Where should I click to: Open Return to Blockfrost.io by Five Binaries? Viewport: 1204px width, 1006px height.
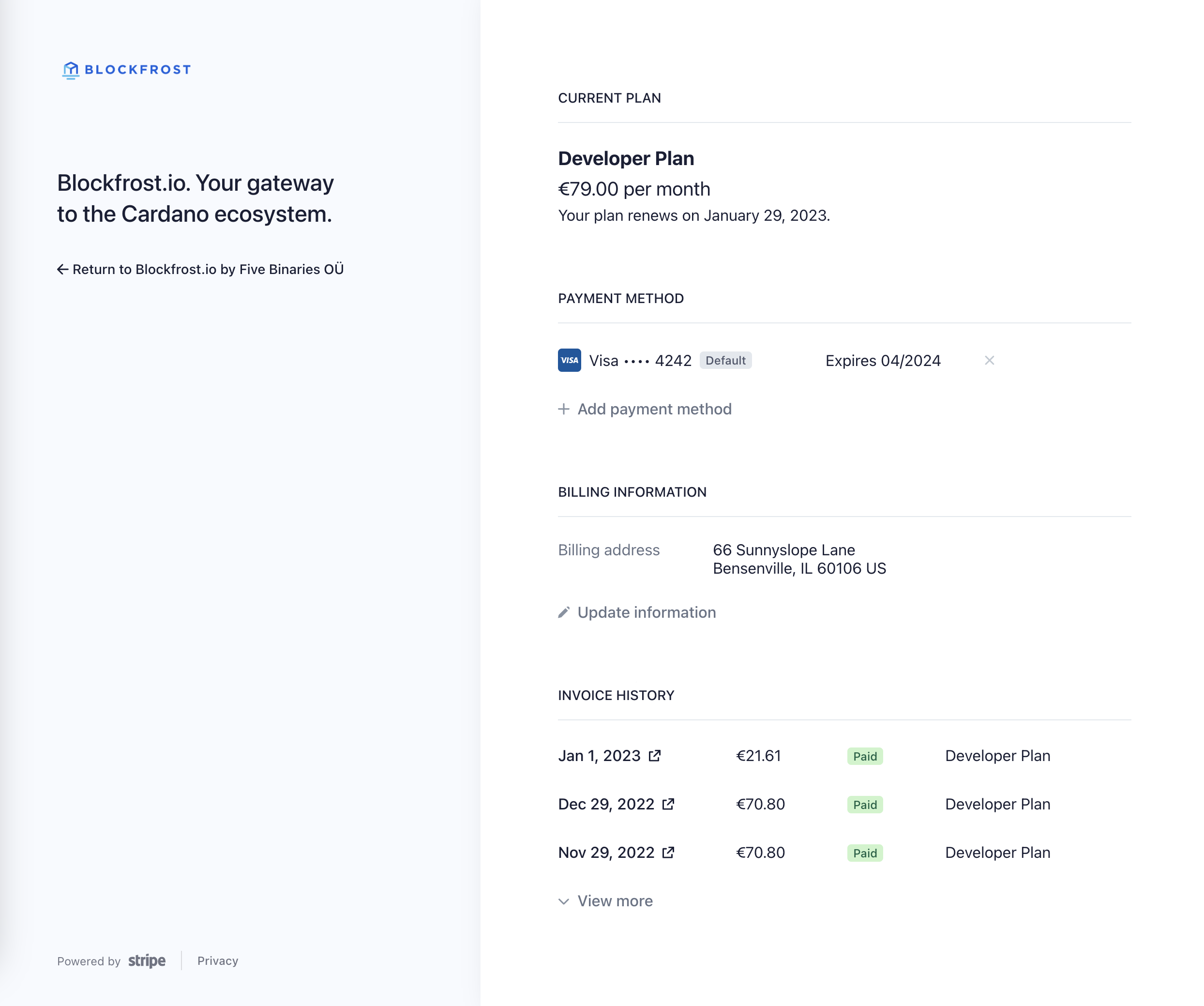(x=209, y=268)
